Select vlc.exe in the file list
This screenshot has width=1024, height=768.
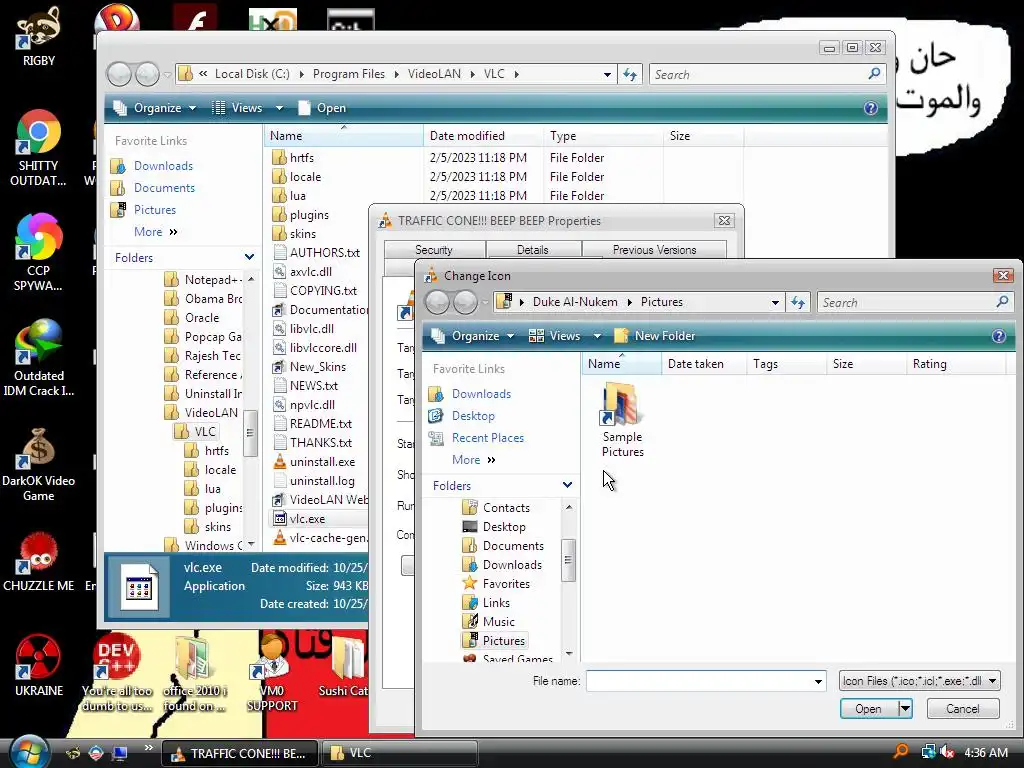(x=307, y=519)
